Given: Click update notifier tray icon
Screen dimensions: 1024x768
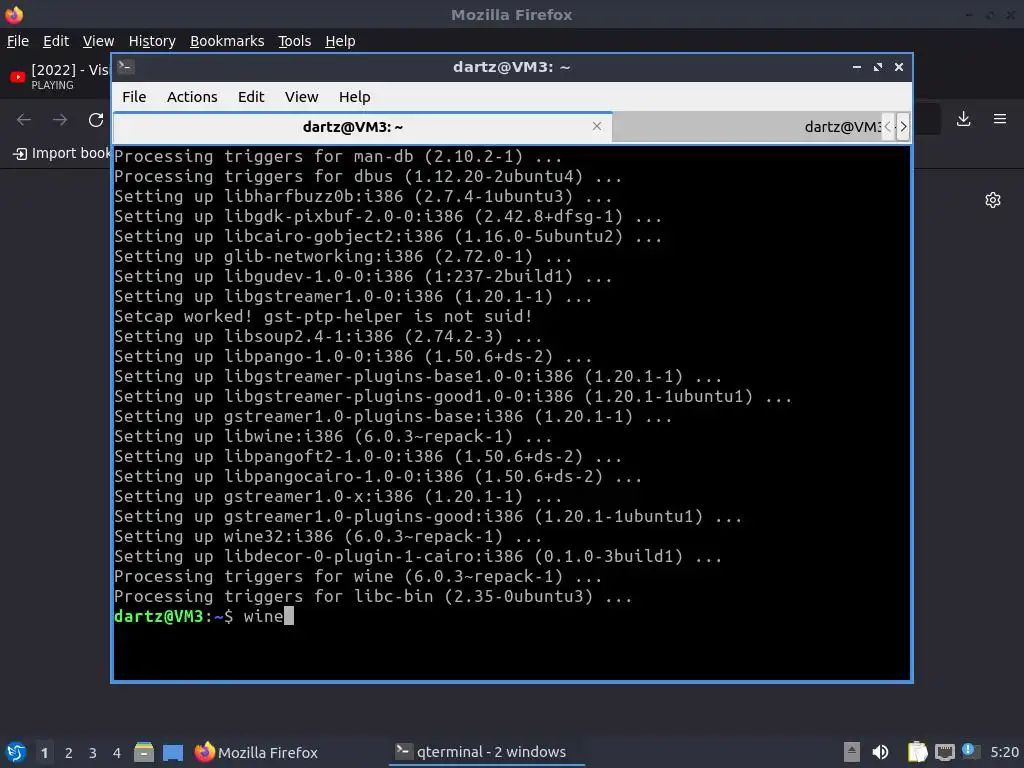Looking at the screenshot, I should pyautogui.click(x=971, y=752).
